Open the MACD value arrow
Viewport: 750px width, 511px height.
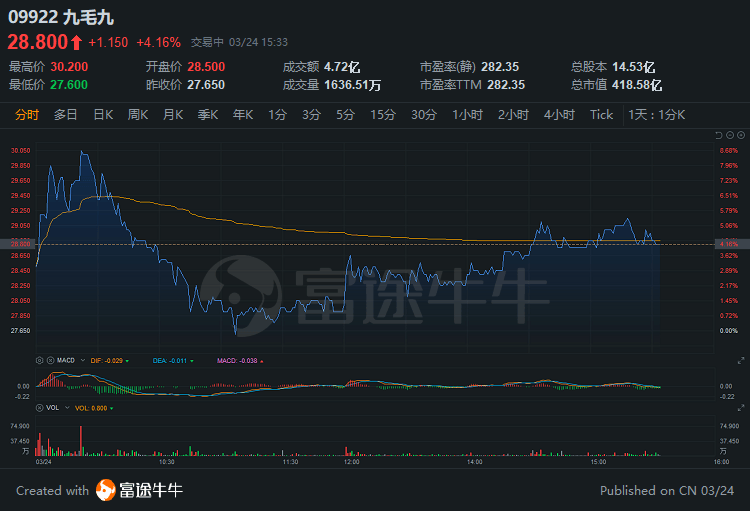[x=262, y=361]
